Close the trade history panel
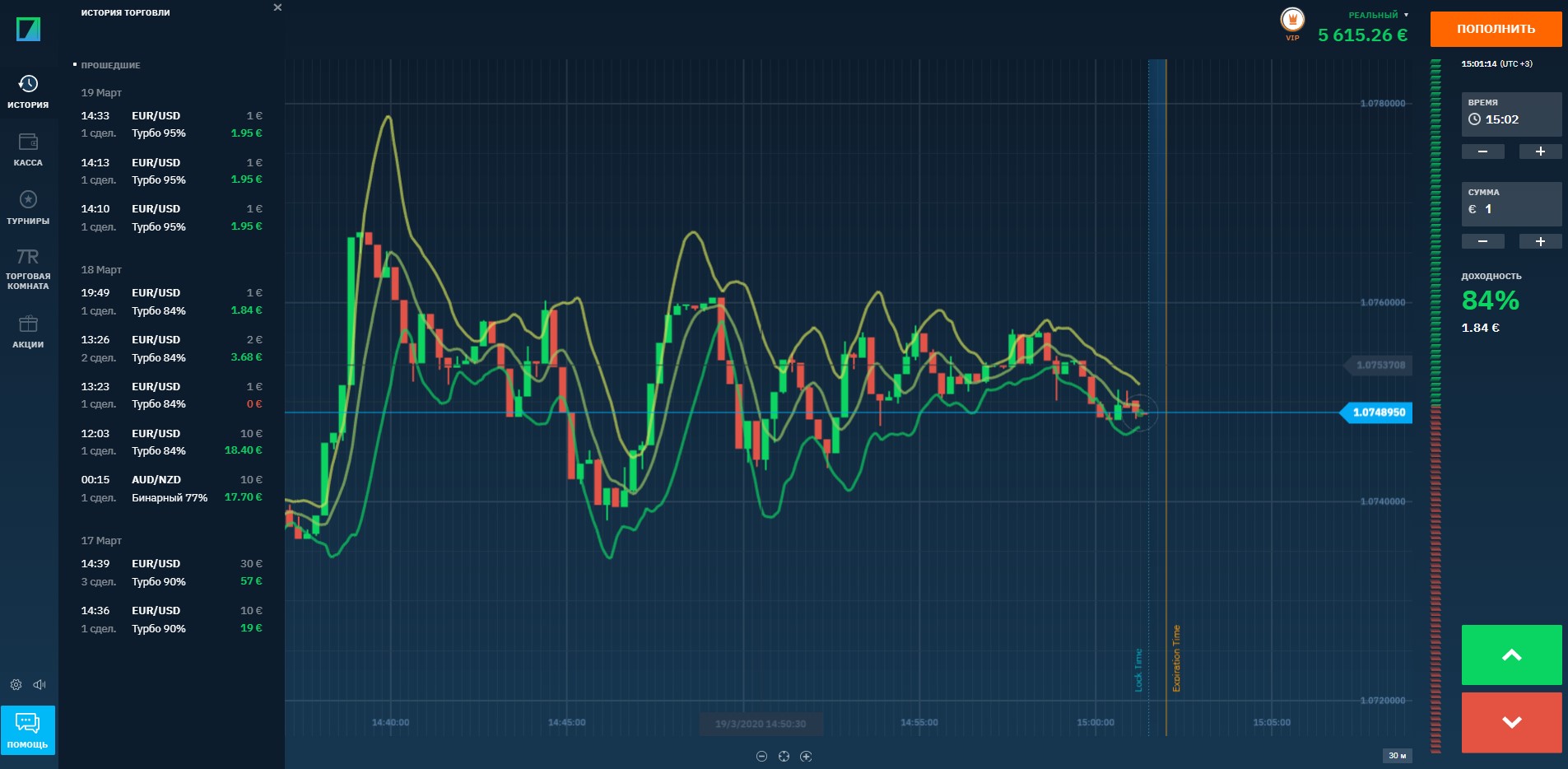 (277, 7)
